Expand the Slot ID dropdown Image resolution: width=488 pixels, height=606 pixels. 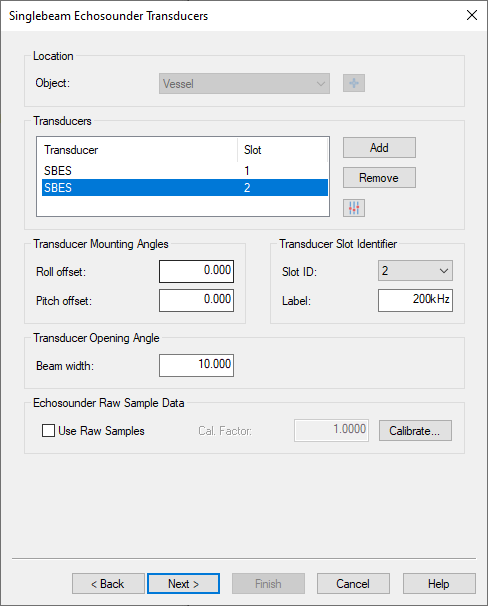click(x=415, y=271)
